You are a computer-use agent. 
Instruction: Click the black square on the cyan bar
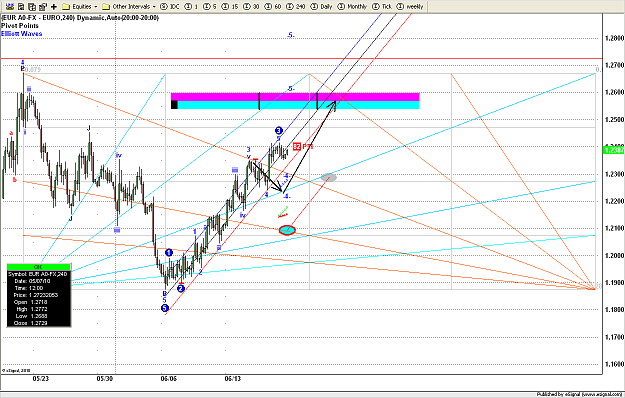(174, 105)
